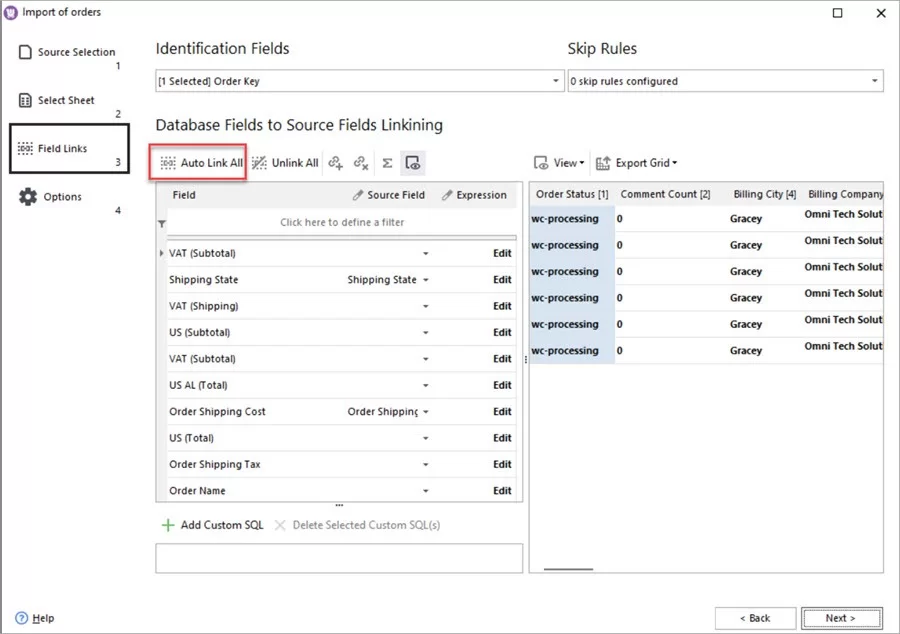Open the Export Grid menu
The width and height of the screenshot is (900, 634).
tap(637, 162)
